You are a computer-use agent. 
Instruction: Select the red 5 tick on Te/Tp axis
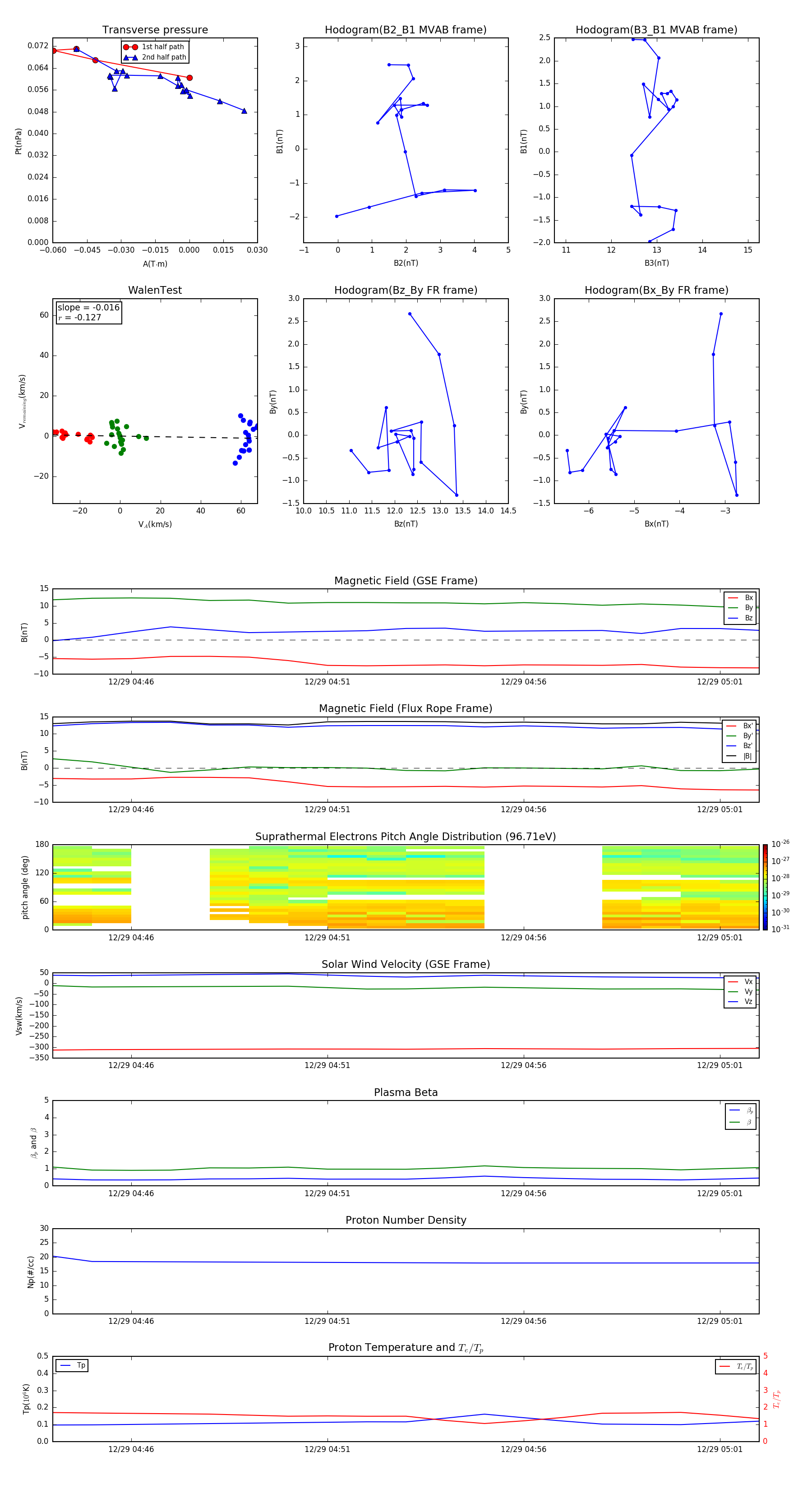[x=765, y=1356]
